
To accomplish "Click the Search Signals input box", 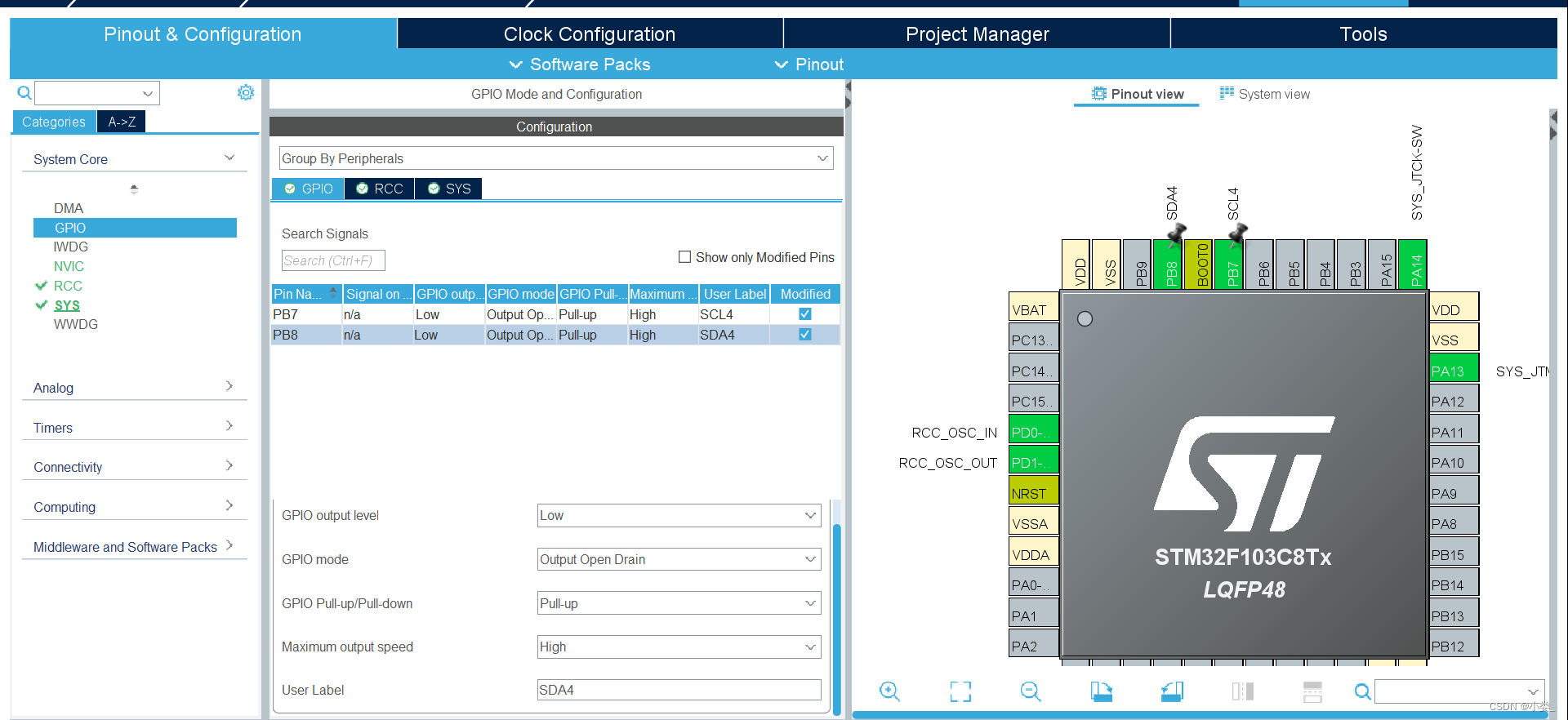I will pyautogui.click(x=333, y=260).
